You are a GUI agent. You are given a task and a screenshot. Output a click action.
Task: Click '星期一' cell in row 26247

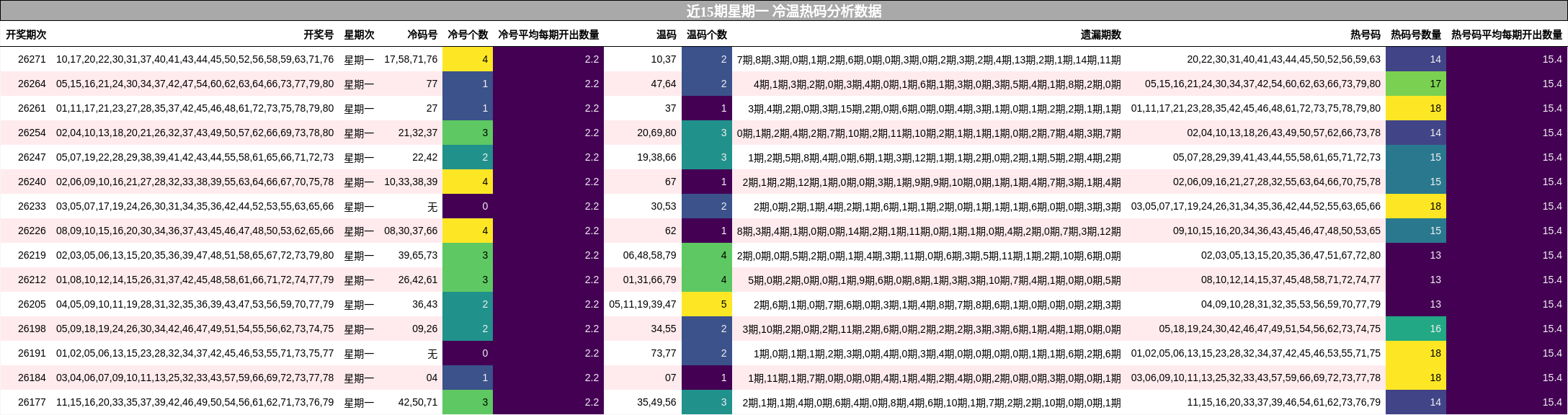coord(359,157)
